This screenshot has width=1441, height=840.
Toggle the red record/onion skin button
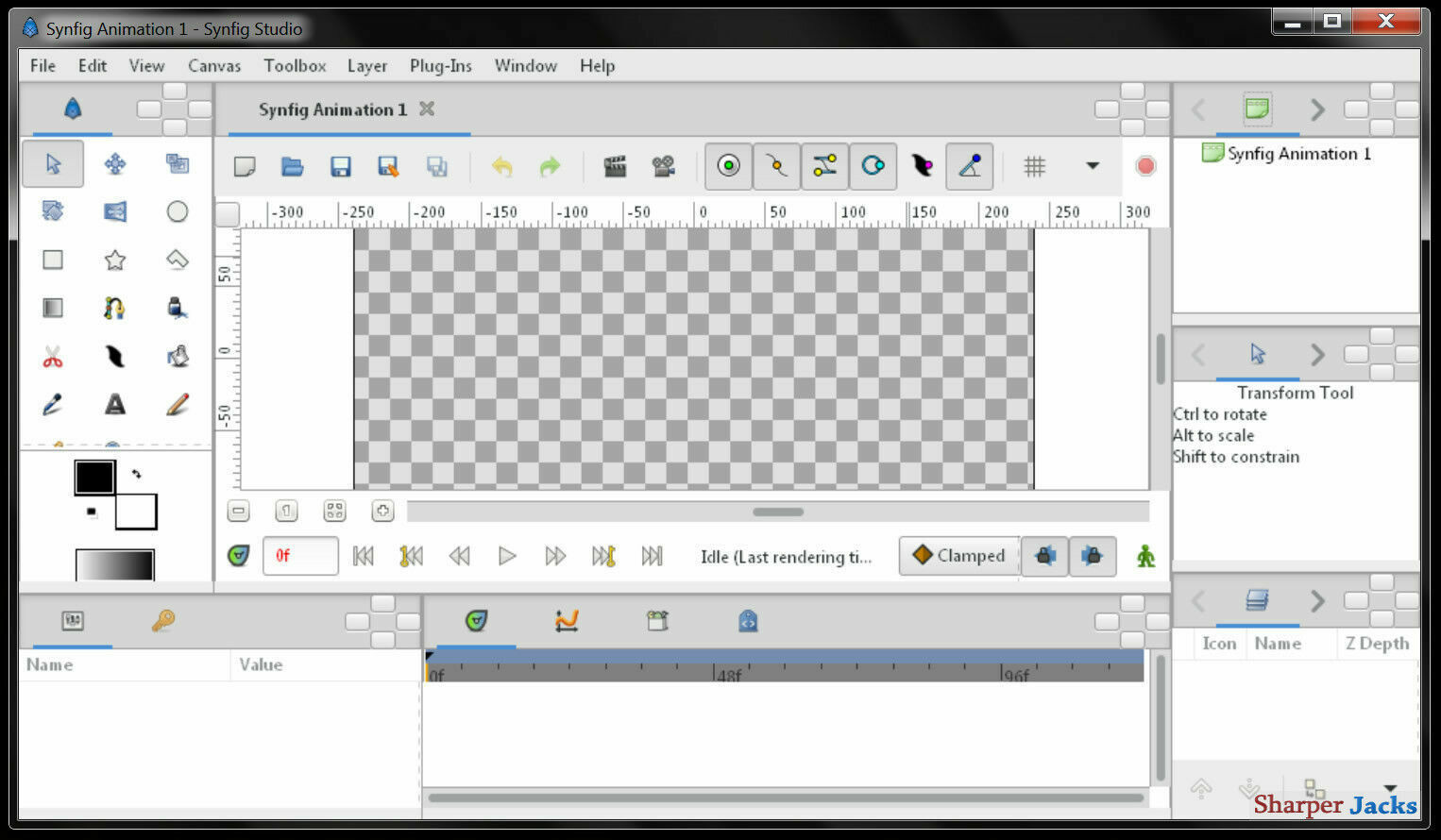click(1145, 166)
